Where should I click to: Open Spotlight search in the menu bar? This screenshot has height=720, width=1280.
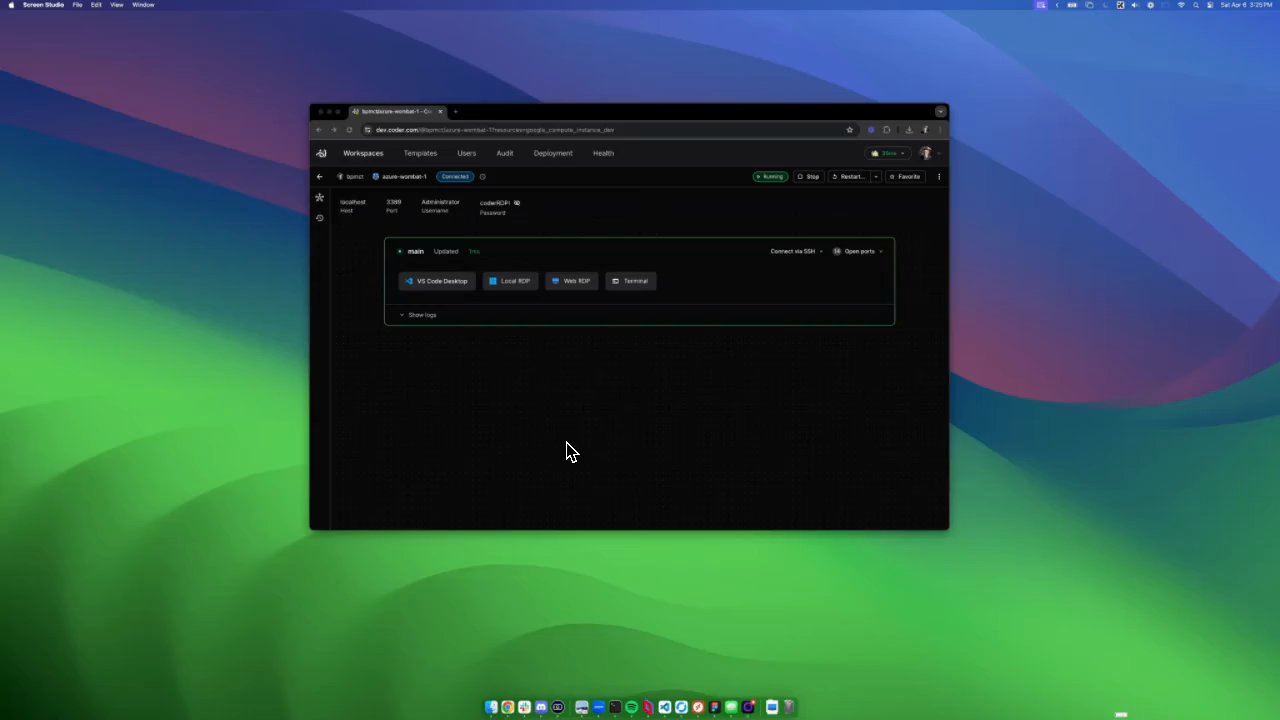click(x=1196, y=5)
